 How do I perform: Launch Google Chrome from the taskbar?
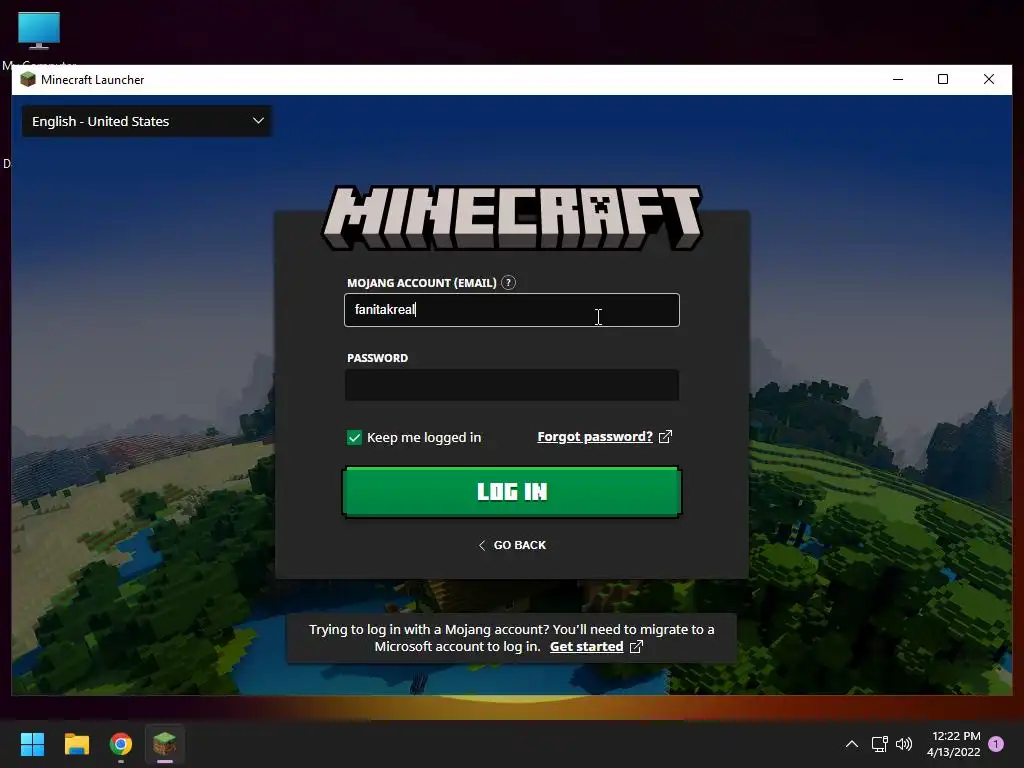[x=121, y=744]
